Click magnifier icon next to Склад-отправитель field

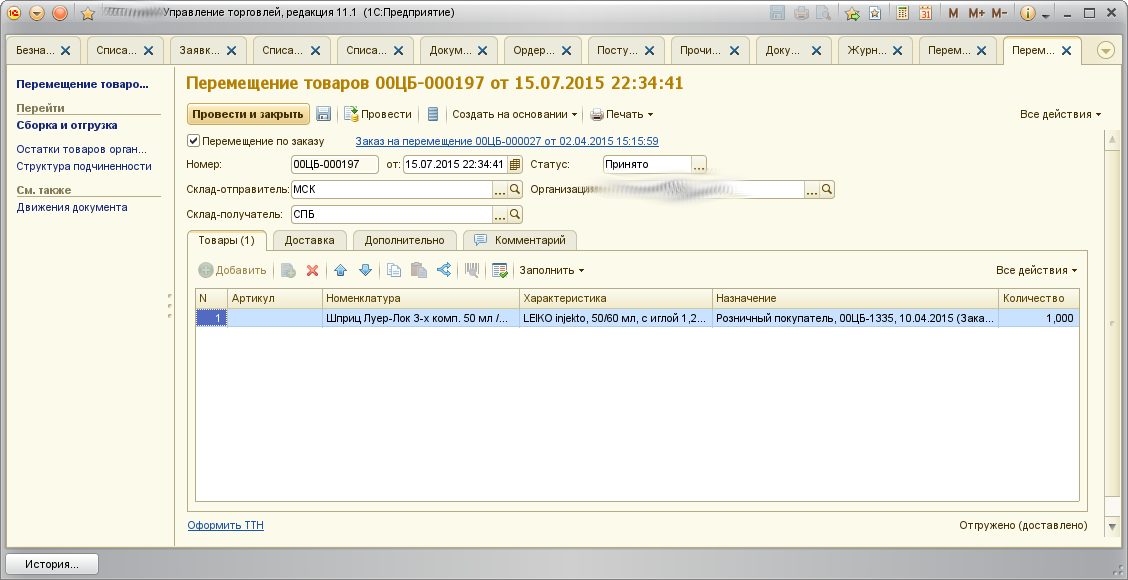coord(516,189)
